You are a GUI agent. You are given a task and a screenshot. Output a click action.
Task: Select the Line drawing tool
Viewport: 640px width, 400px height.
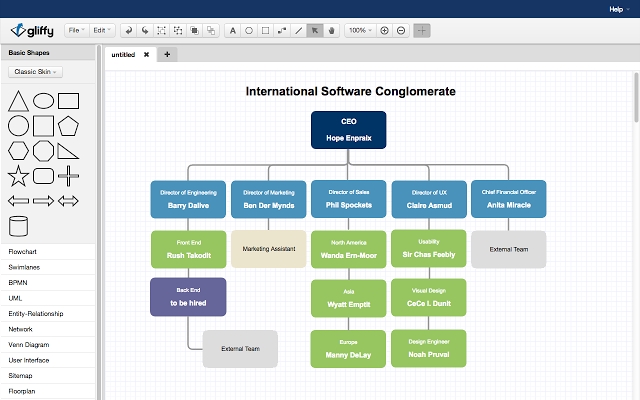click(298, 31)
